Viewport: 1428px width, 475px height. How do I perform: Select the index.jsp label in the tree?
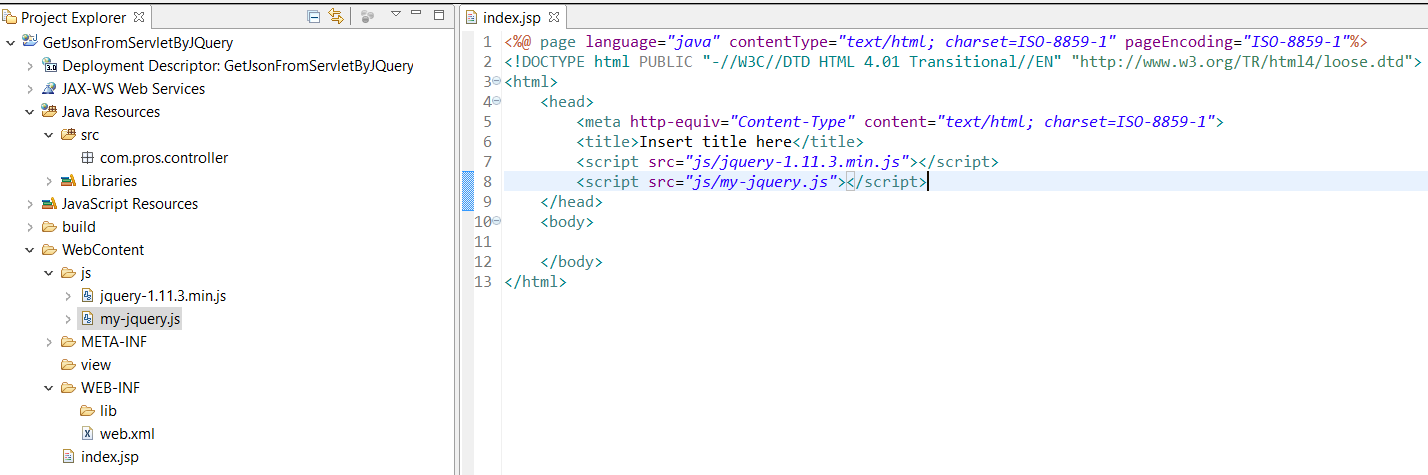coord(110,457)
